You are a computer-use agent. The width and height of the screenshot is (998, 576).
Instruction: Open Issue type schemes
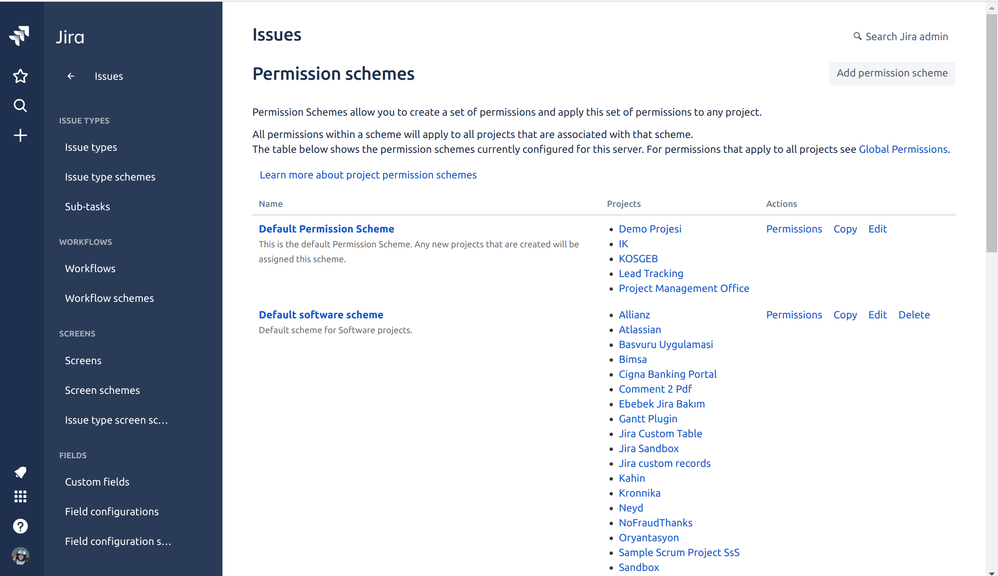point(110,177)
